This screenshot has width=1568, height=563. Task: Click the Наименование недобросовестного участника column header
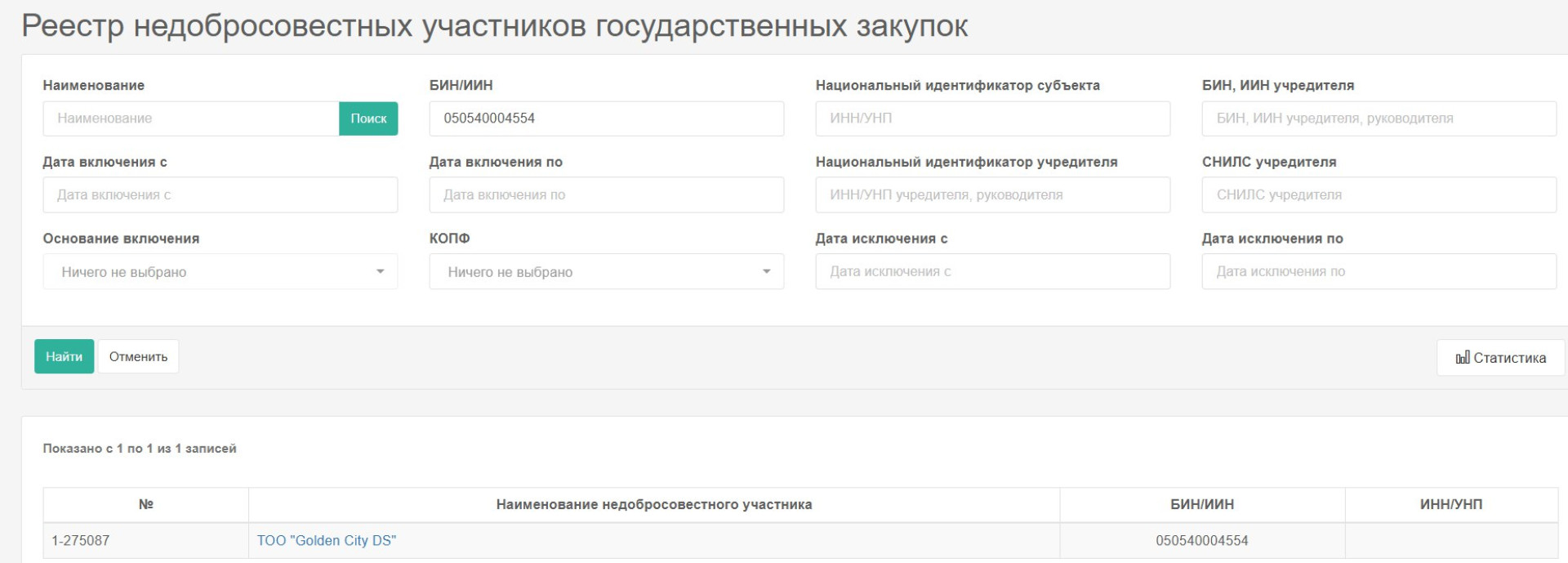(x=653, y=505)
